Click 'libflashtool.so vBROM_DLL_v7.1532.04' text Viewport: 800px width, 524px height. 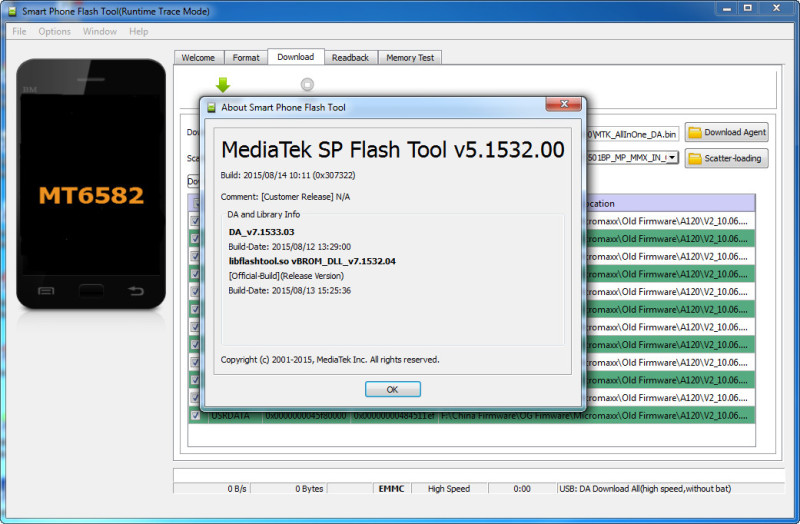click(312, 261)
